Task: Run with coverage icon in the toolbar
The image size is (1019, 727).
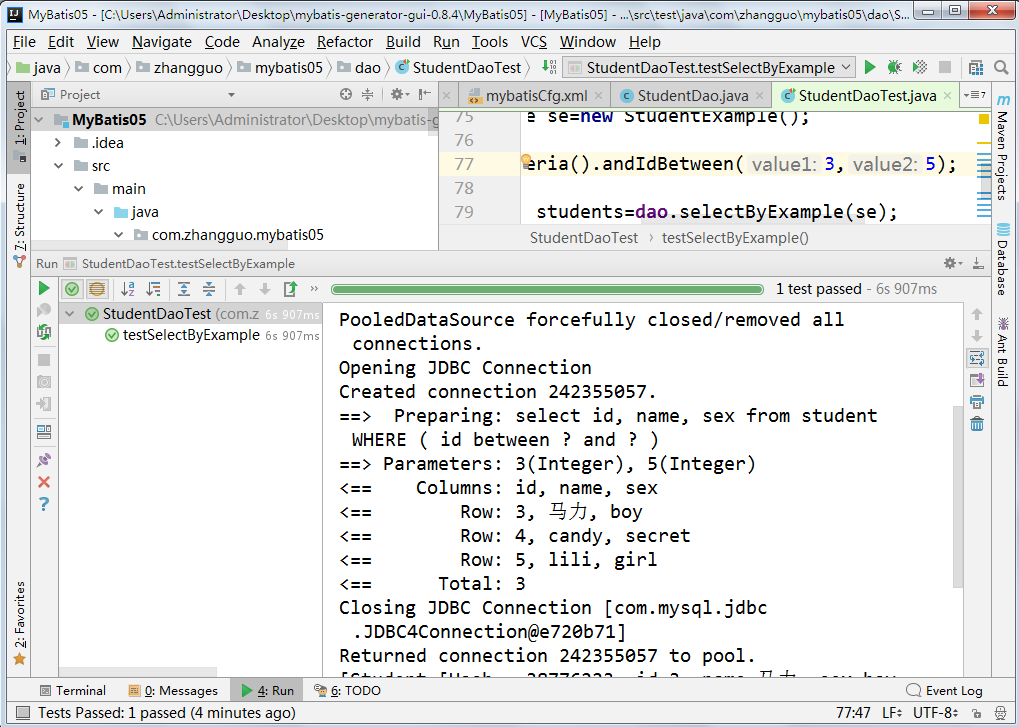Action: pyautogui.click(x=919, y=67)
